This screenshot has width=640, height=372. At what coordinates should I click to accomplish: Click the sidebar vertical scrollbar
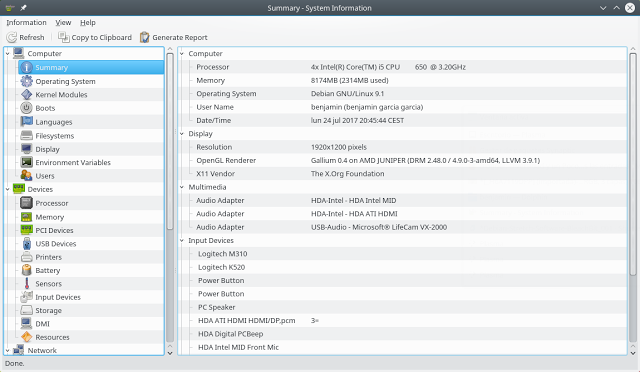(170, 141)
